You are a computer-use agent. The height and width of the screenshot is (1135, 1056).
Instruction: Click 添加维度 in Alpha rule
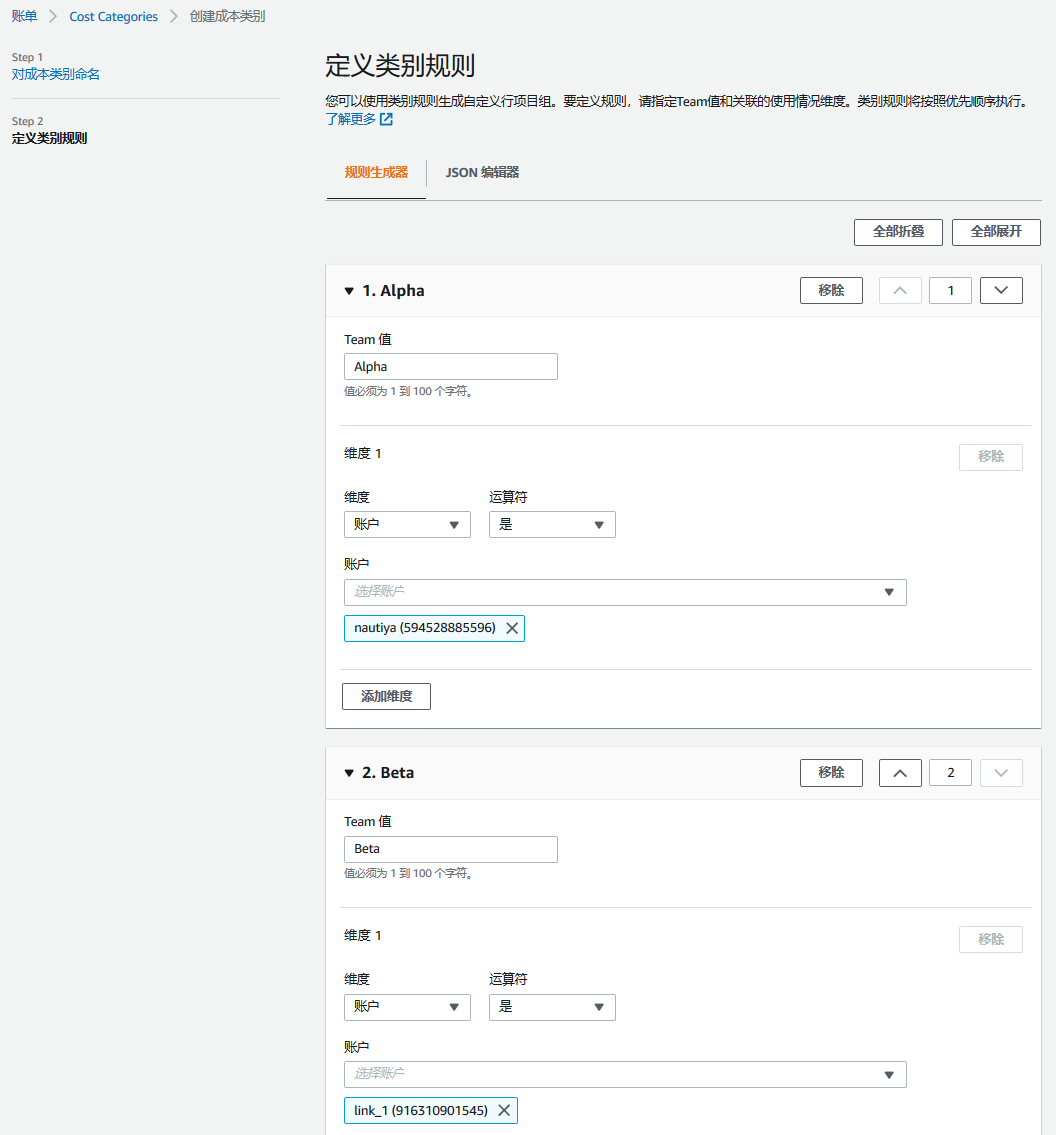tap(386, 696)
